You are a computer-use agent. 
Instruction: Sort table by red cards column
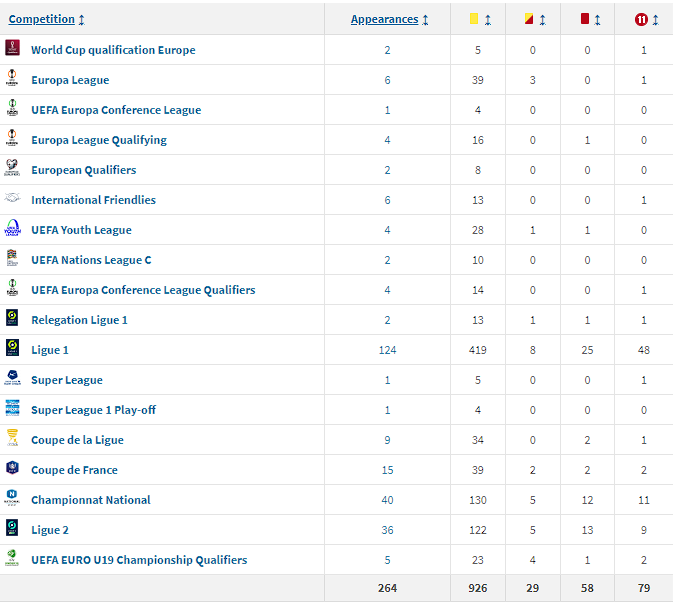pos(590,19)
